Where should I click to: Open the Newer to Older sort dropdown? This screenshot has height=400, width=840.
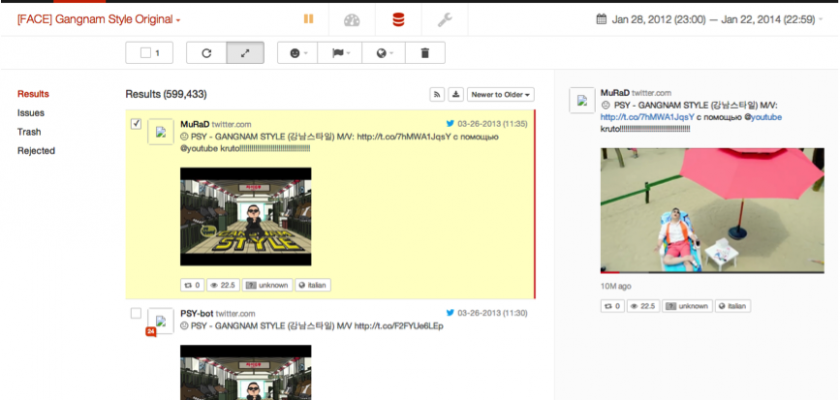(501, 94)
